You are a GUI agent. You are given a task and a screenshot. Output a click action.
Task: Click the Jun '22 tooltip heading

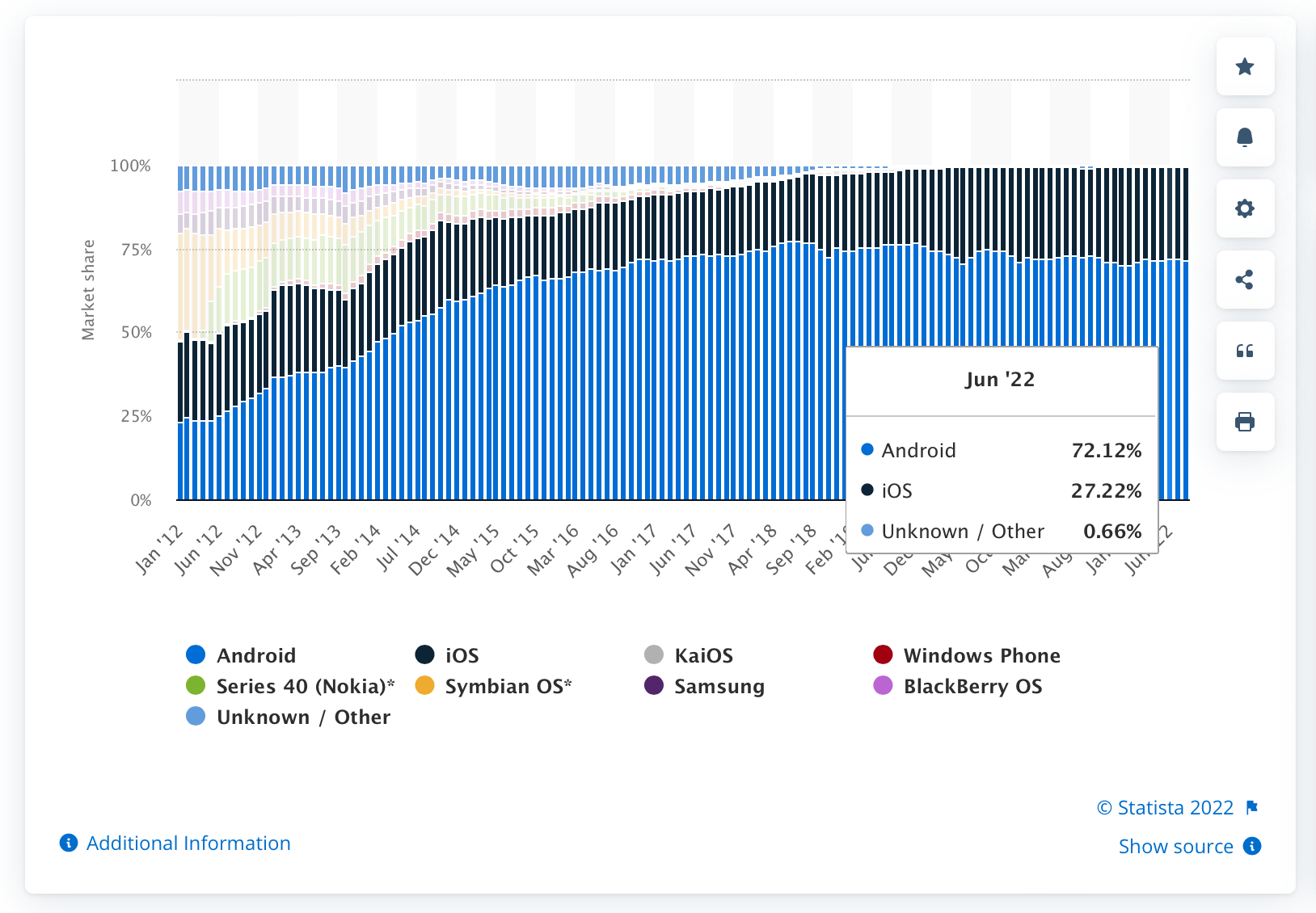pos(1000,380)
